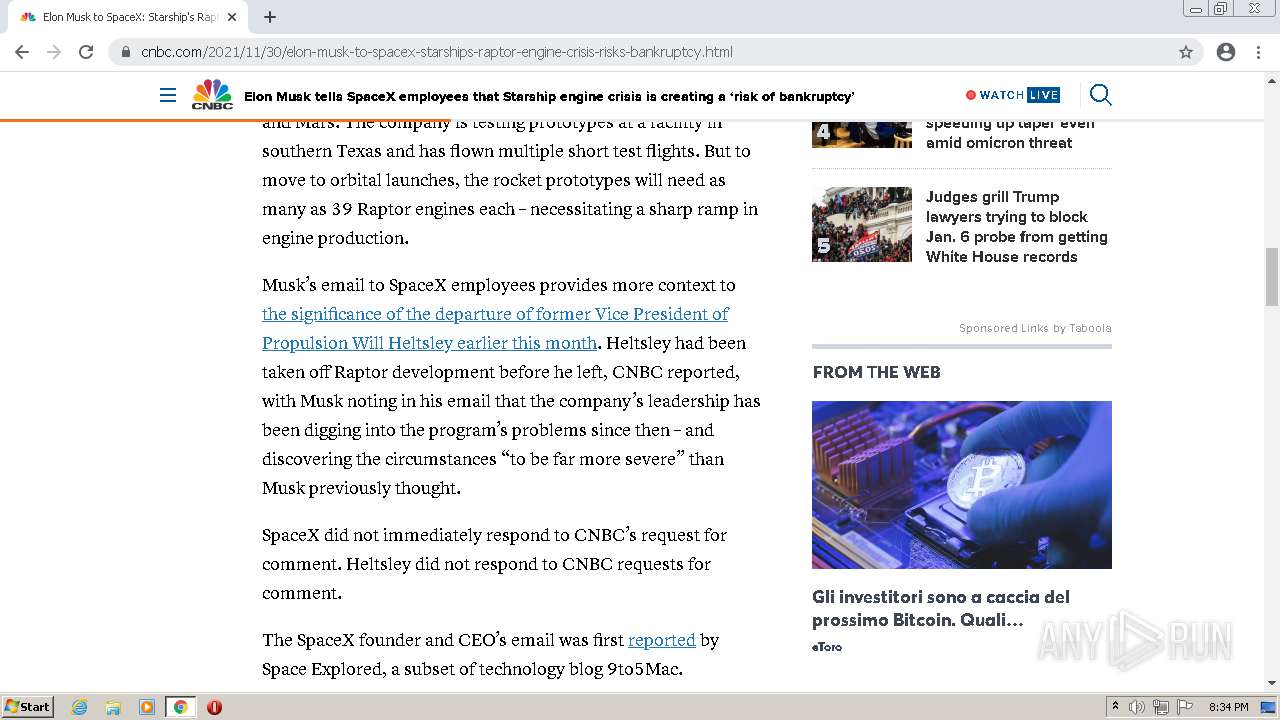Image resolution: width=1280 pixels, height=720 pixels.
Task: Open the speeding up taper headline
Action: 1010,133
